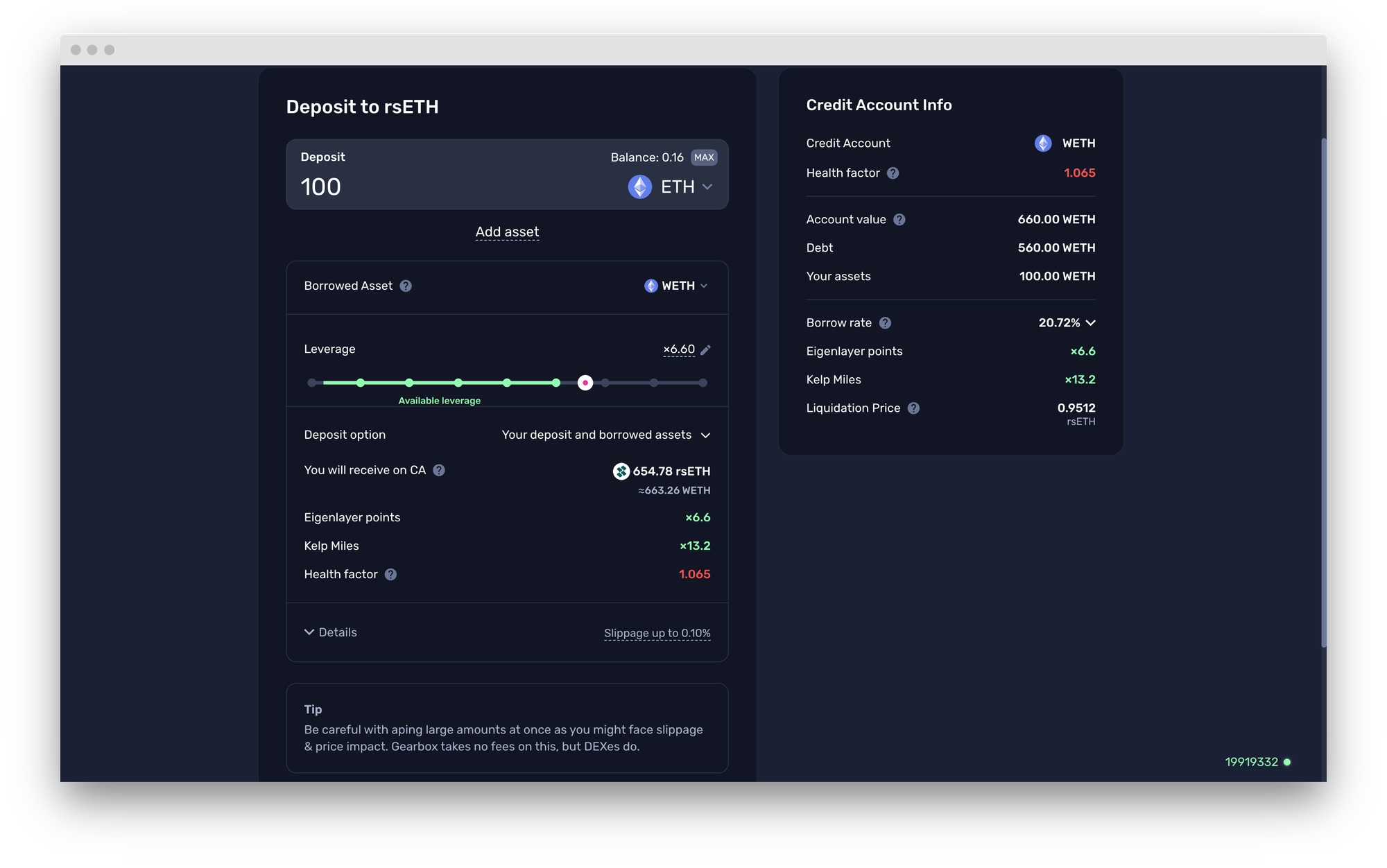1387x868 pixels.
Task: Expand the Details section
Action: (331, 632)
